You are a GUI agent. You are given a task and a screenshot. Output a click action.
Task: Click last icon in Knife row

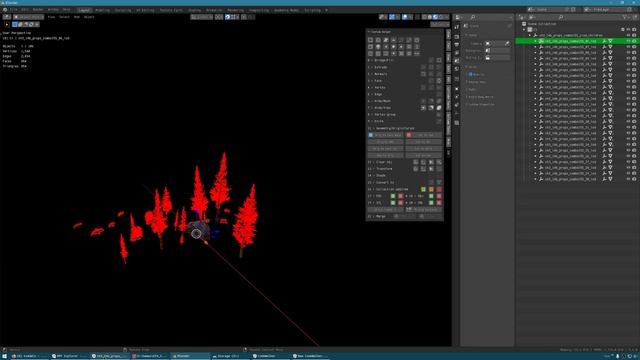coord(439,122)
